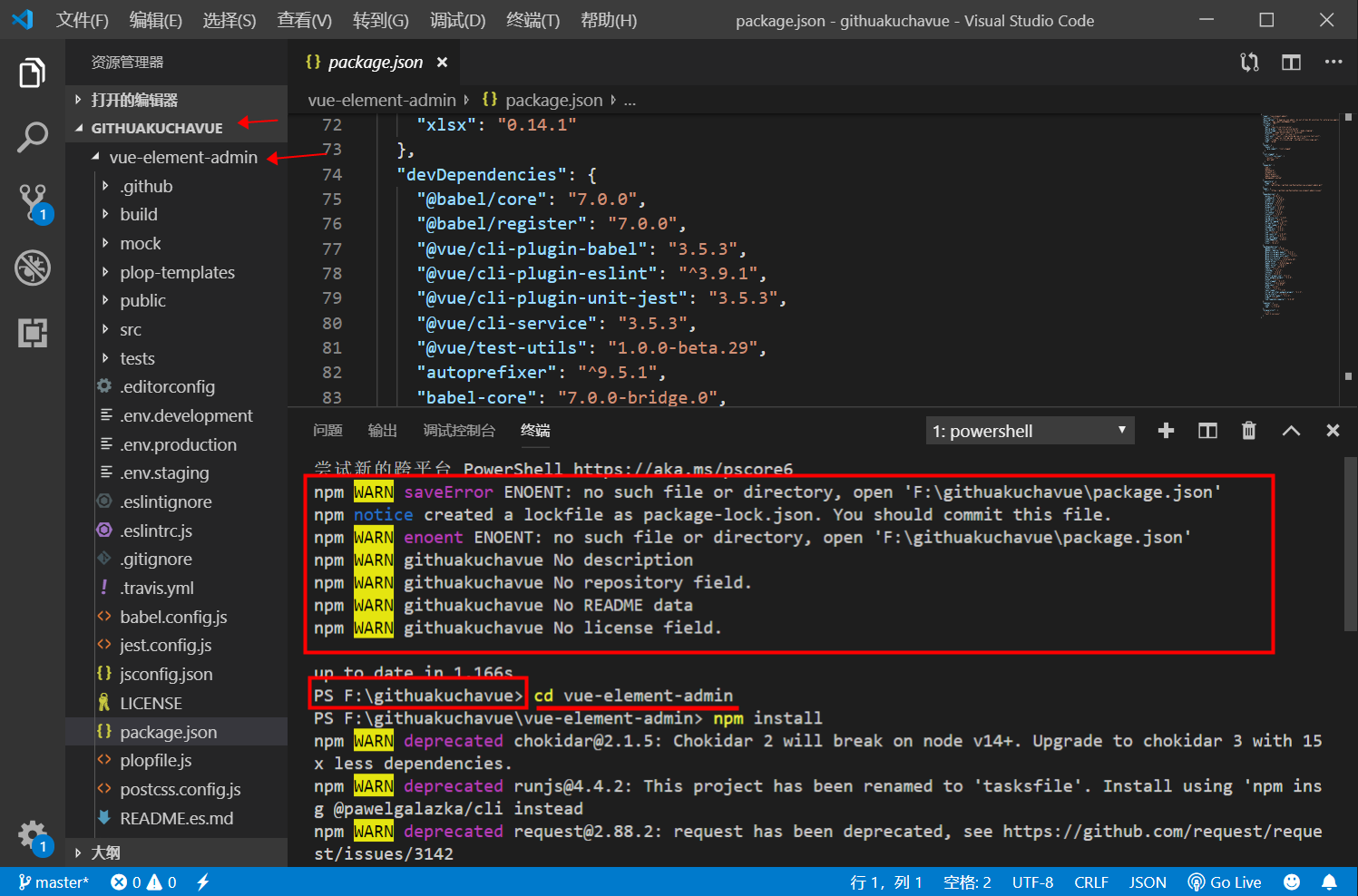Expand the 打开的编辑器 section
The image size is (1358, 896).
tap(177, 100)
